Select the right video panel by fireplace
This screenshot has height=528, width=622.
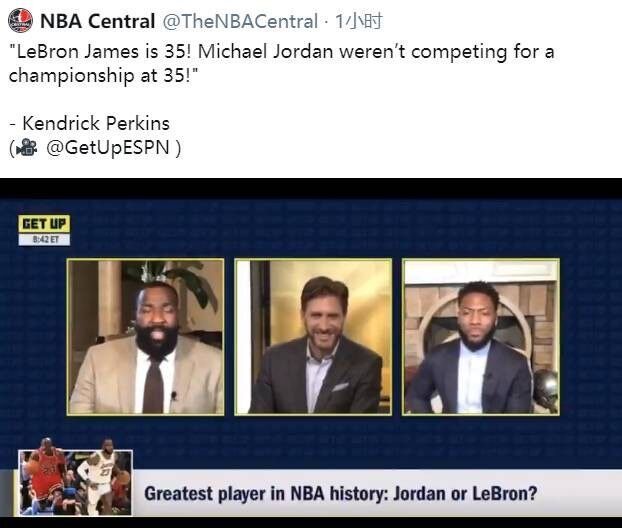tap(481, 337)
